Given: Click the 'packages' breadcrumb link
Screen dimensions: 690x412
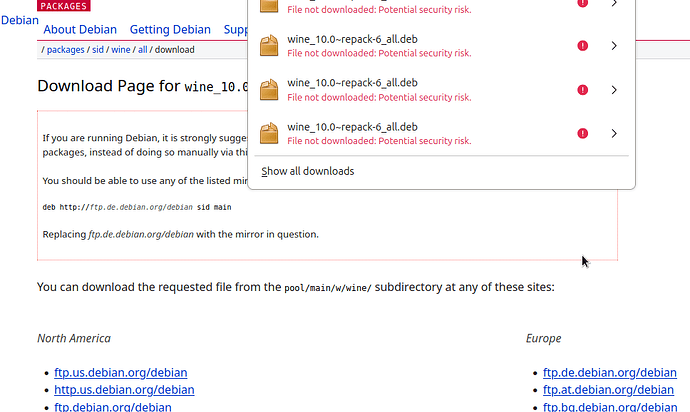Looking at the screenshot, I should point(66,50).
